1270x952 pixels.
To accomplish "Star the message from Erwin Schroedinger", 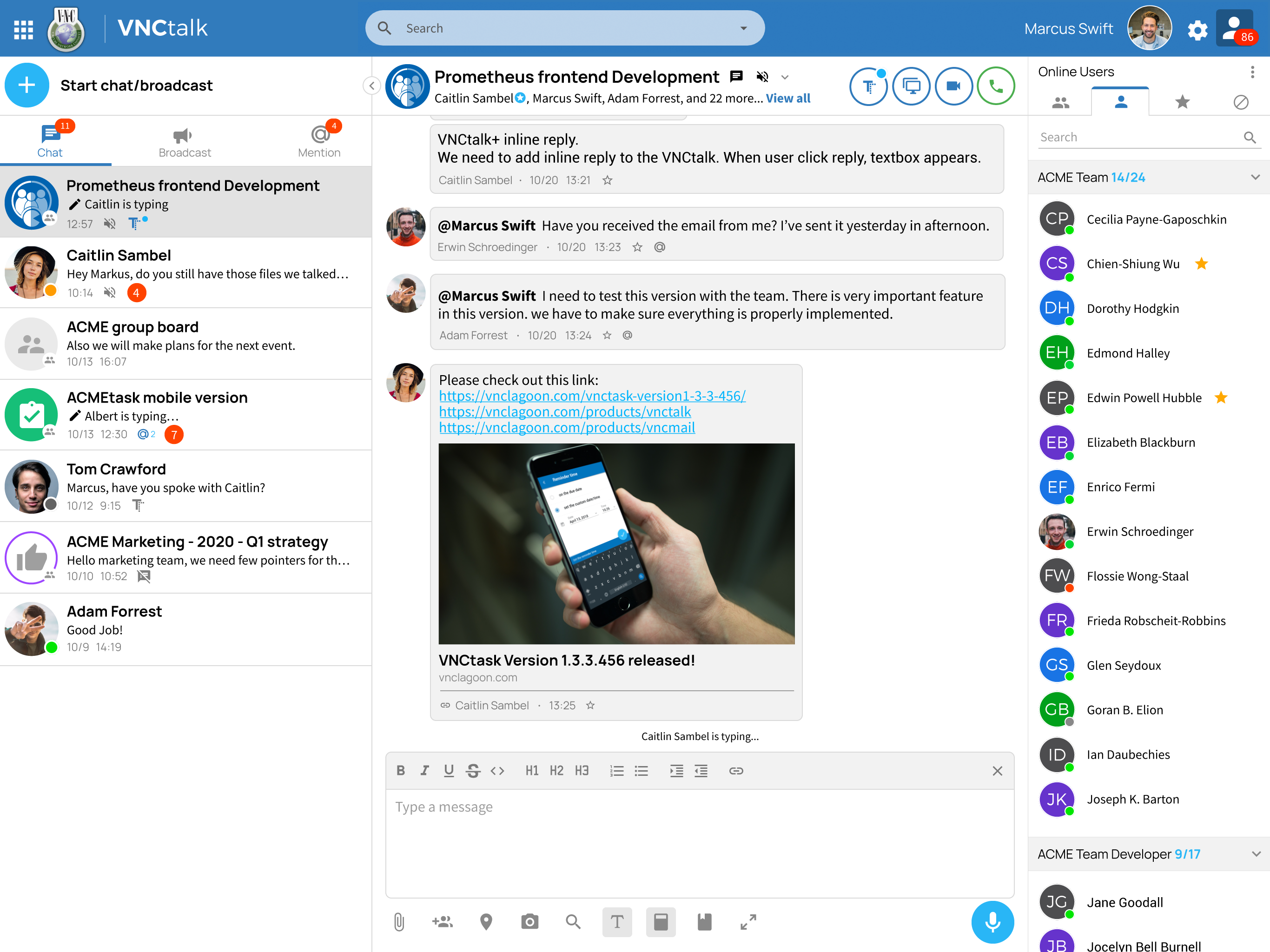I will (637, 247).
